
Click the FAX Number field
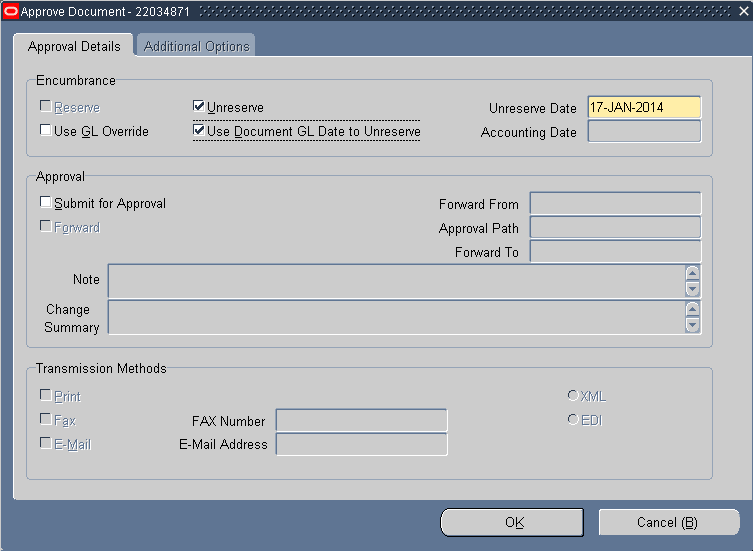click(x=362, y=420)
